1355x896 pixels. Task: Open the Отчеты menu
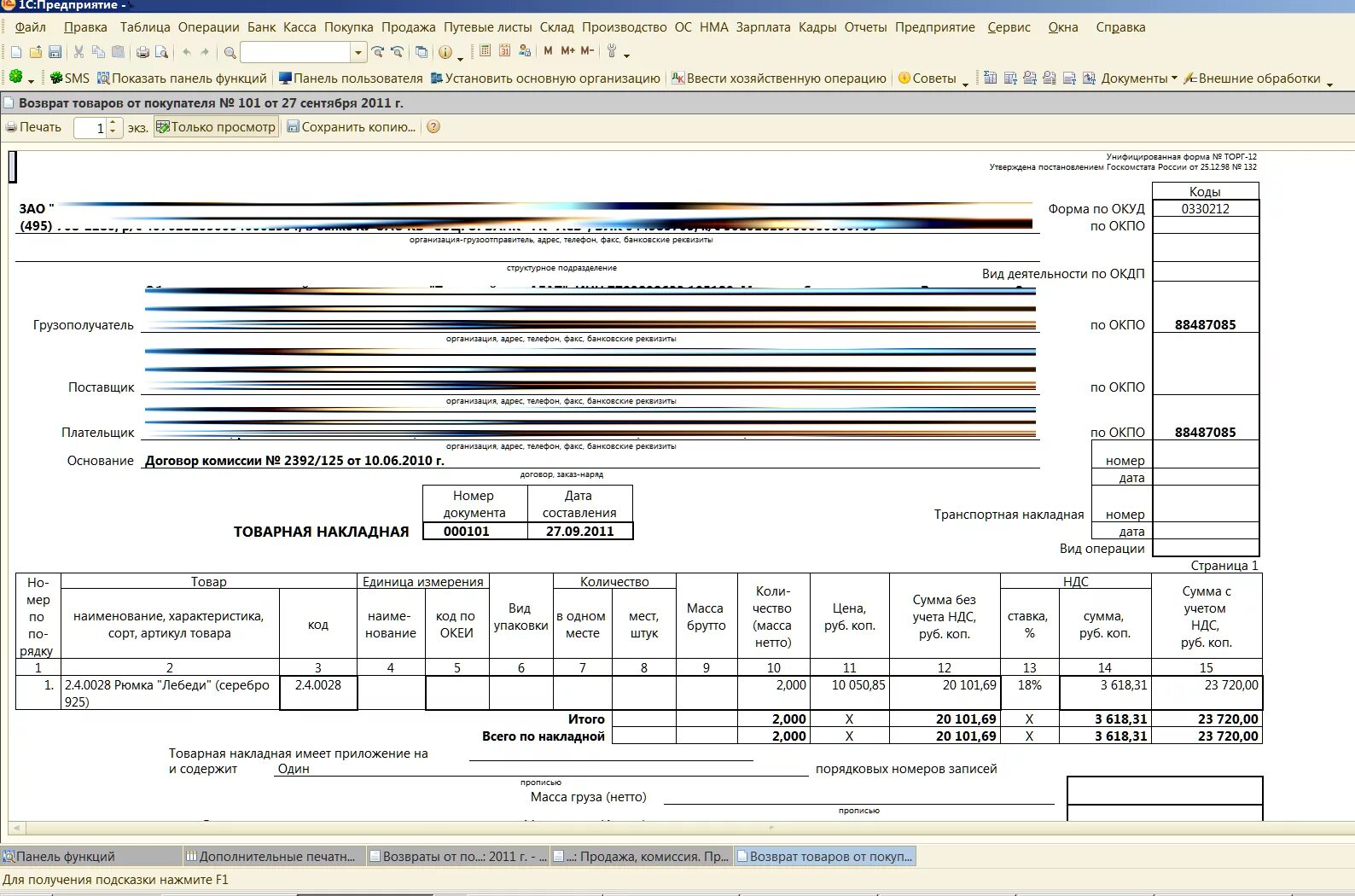coord(866,27)
